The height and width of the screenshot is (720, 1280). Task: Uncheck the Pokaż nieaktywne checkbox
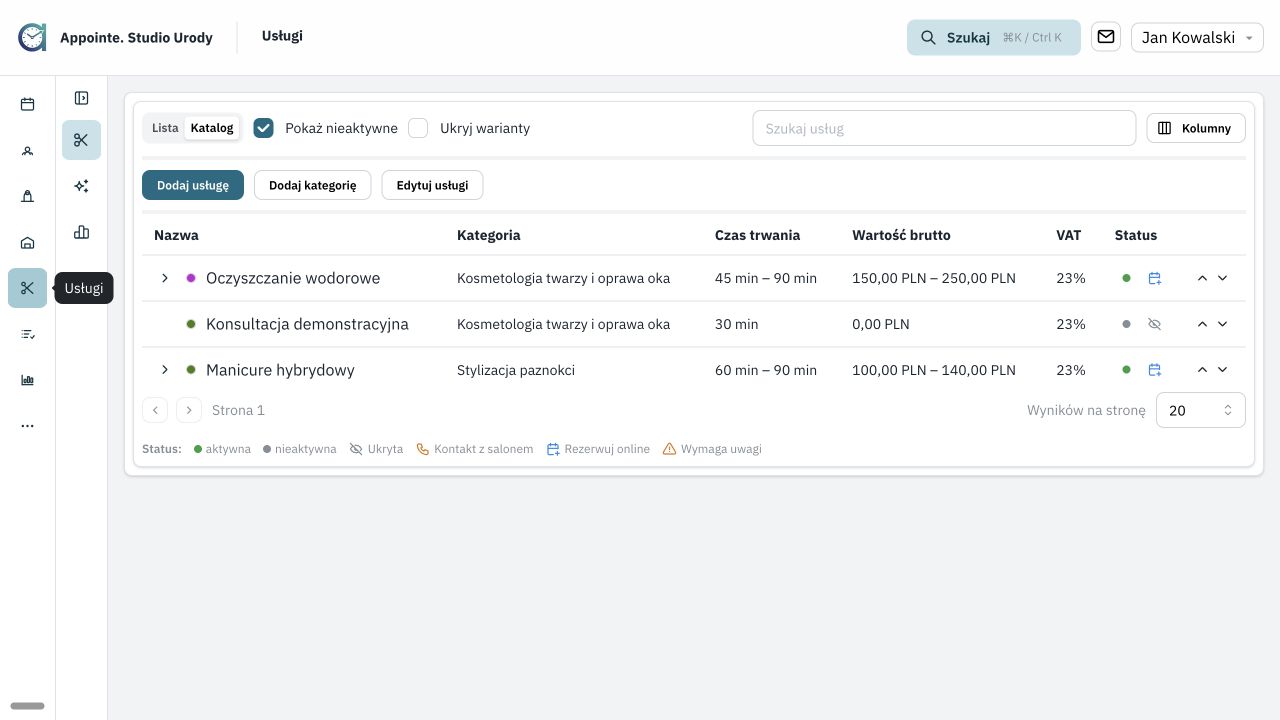point(263,128)
